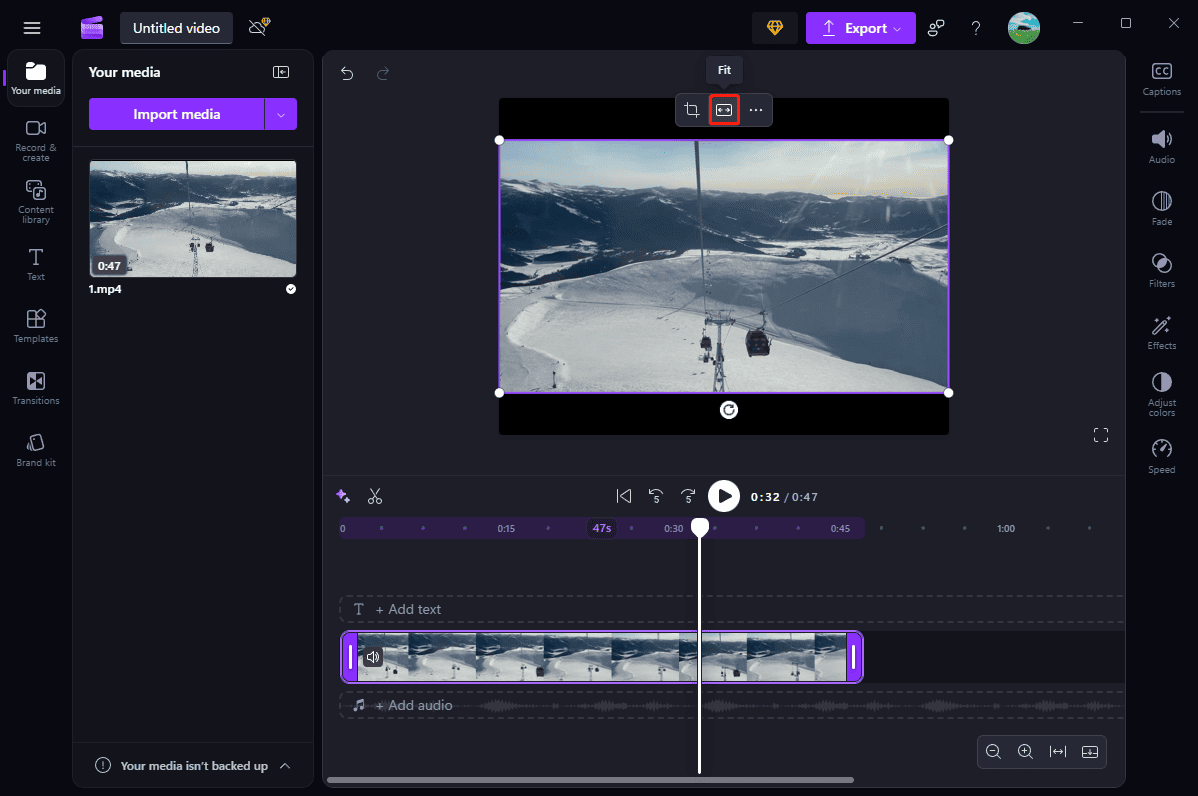Click the 1.mp4 media thumbnail
This screenshot has height=796, width=1198.
click(x=192, y=219)
